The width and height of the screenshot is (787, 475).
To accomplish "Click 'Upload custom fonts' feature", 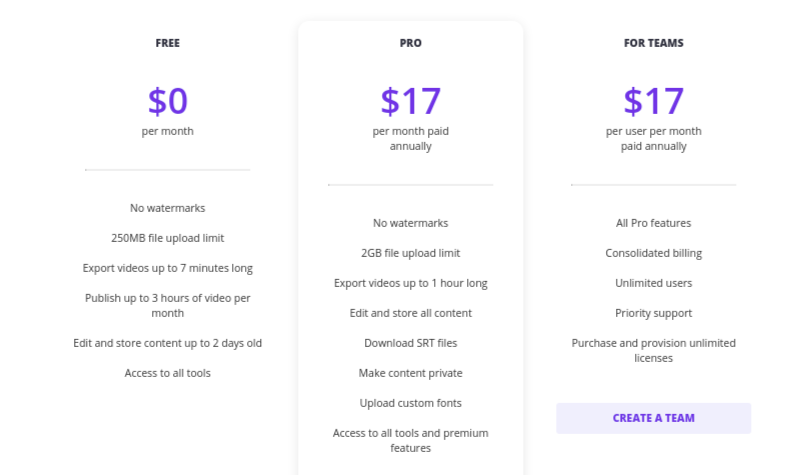I will (411, 403).
